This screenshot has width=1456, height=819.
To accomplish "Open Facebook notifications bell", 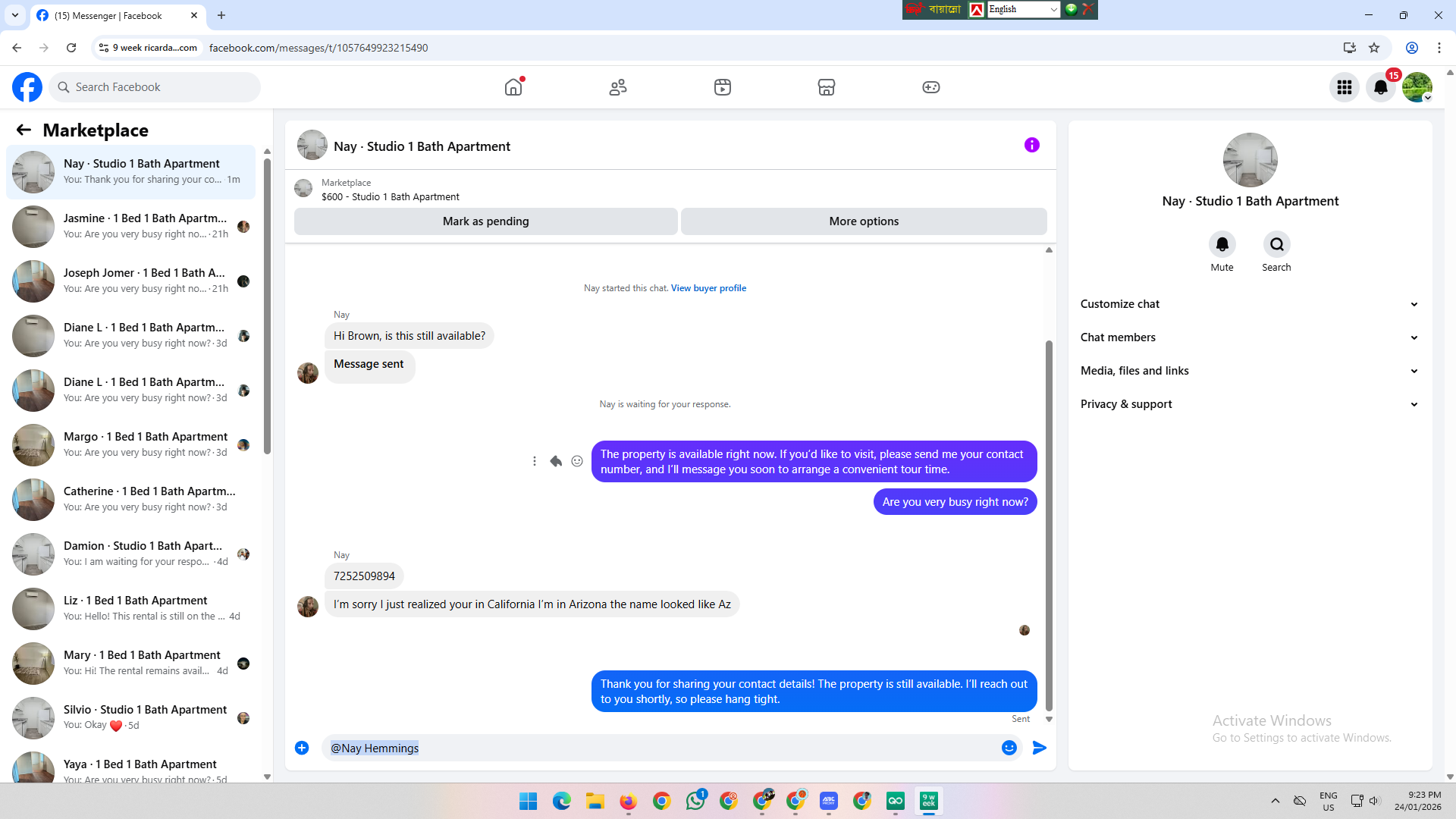I will (1380, 87).
